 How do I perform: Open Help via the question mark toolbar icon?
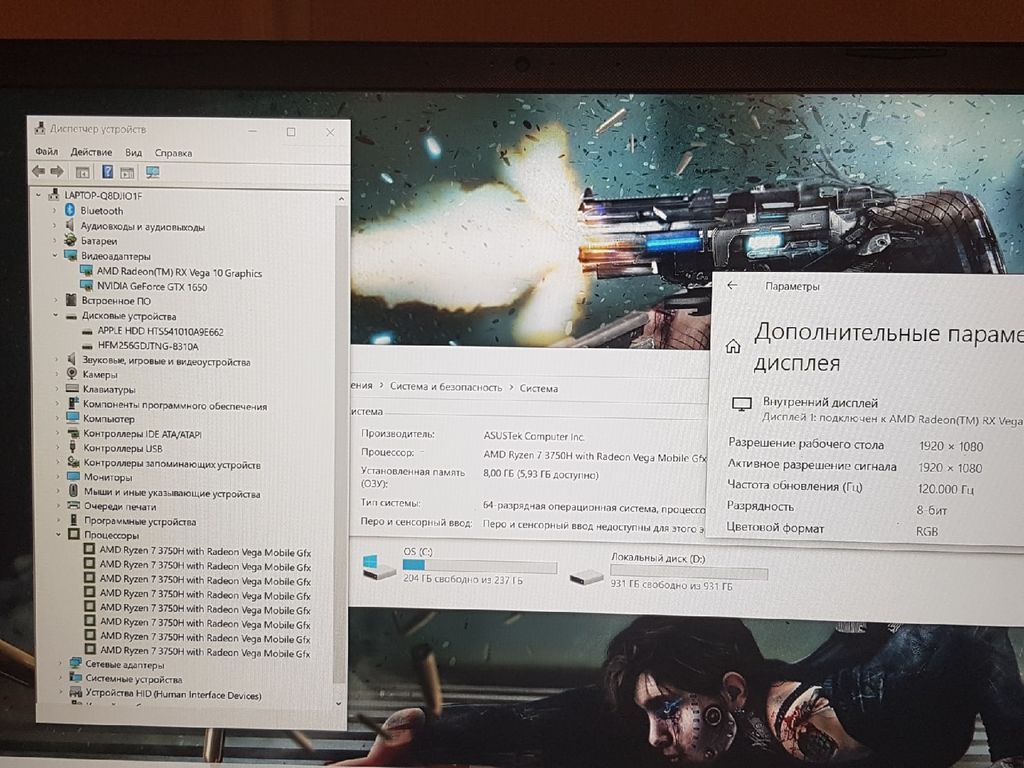[108, 172]
